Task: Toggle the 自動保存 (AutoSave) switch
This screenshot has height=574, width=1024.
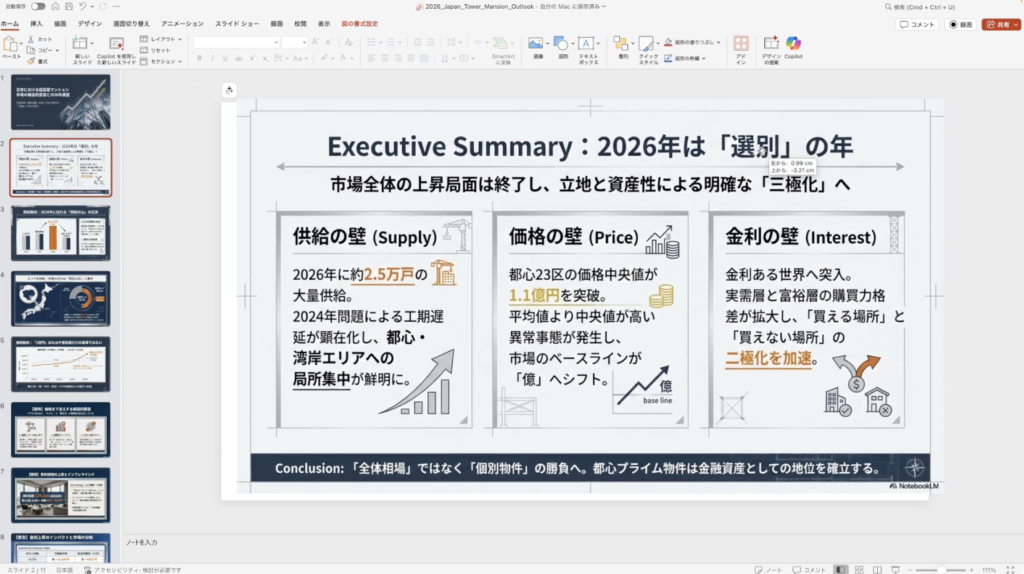Action: [36, 7]
